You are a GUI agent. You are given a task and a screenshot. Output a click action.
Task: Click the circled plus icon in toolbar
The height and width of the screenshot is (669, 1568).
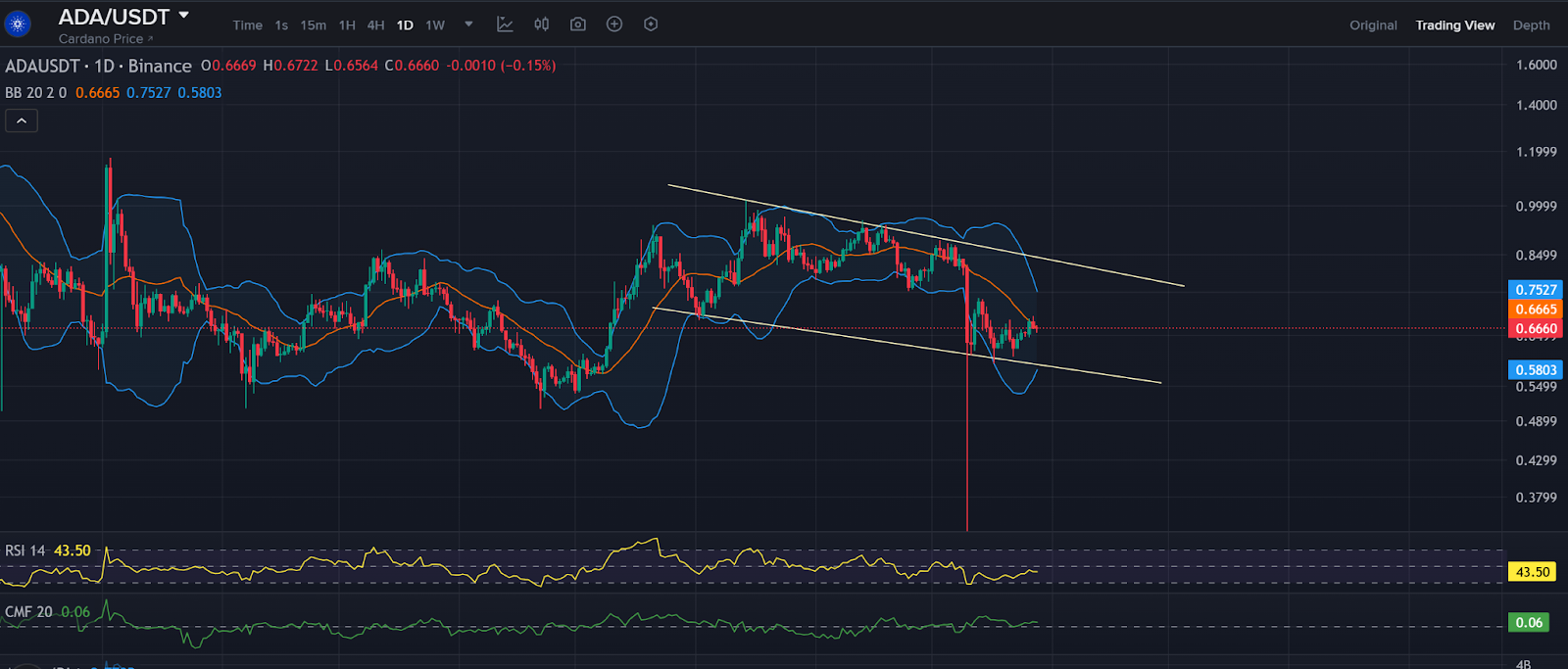614,24
